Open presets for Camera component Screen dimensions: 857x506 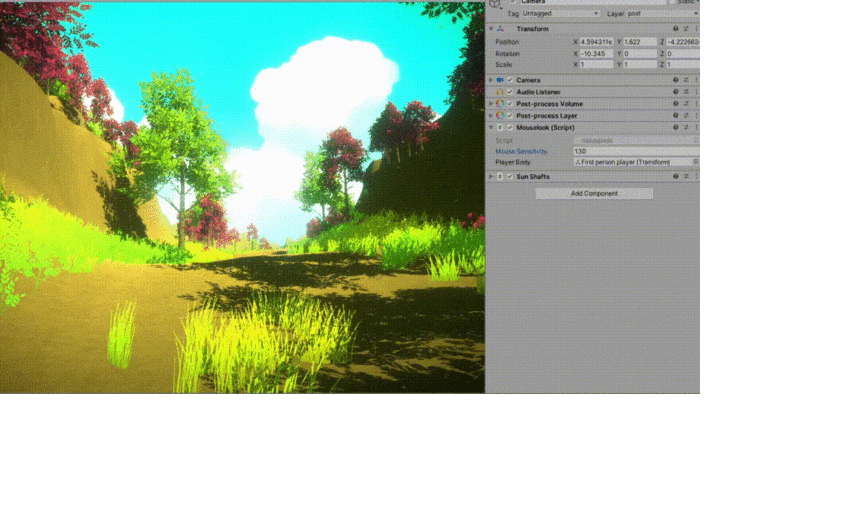(x=686, y=80)
